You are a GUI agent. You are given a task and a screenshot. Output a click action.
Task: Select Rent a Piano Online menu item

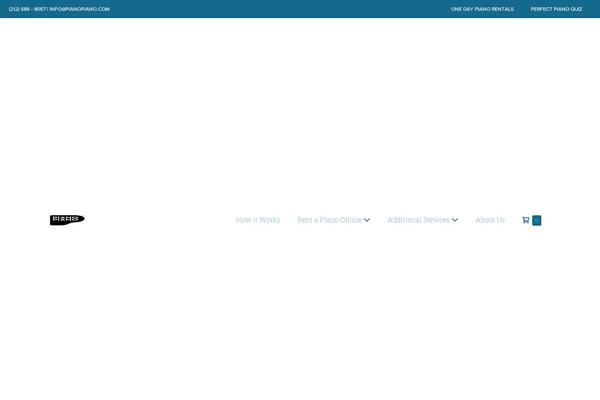[x=329, y=220]
